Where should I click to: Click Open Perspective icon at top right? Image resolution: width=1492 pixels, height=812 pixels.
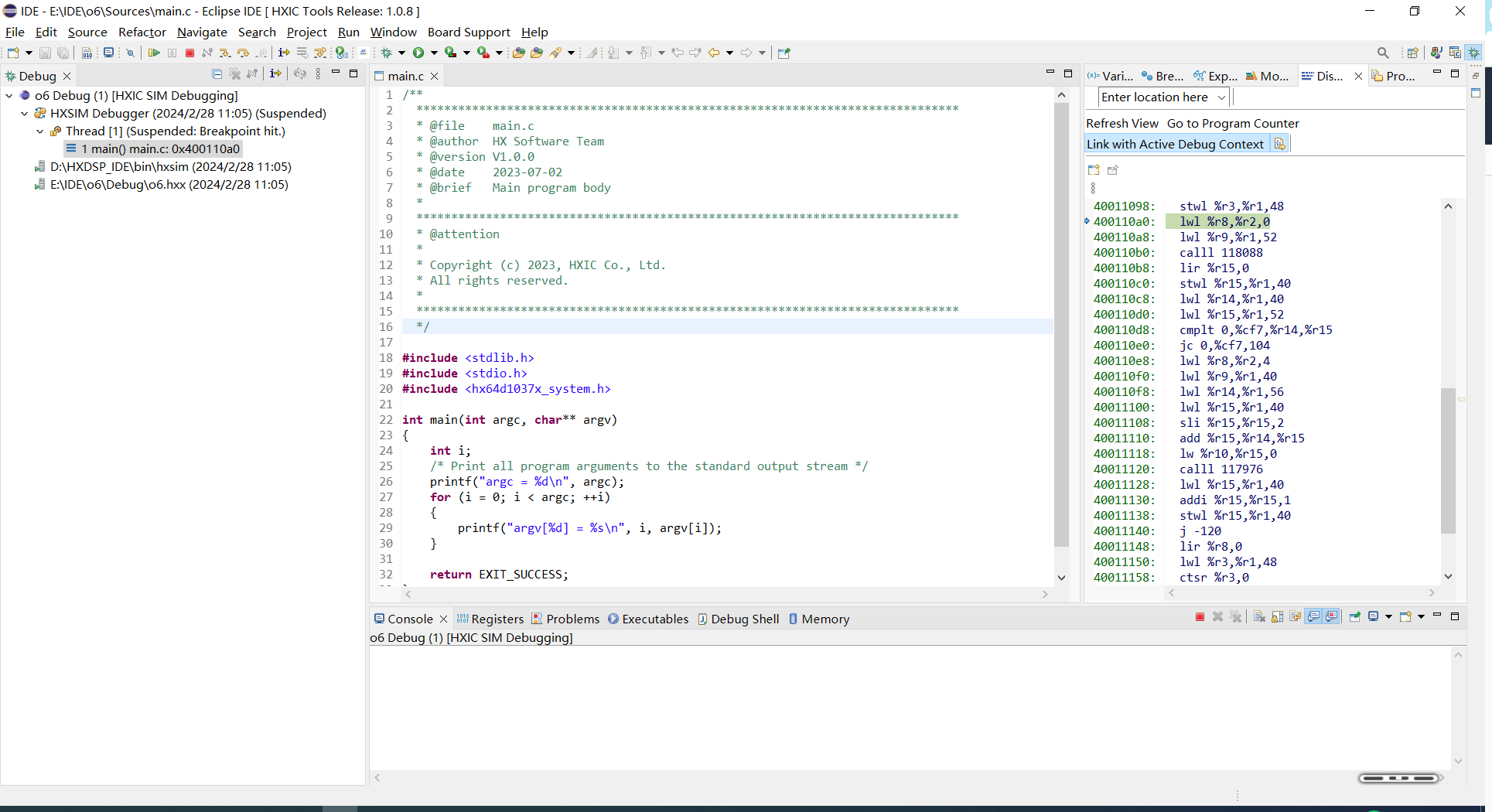(x=1412, y=53)
